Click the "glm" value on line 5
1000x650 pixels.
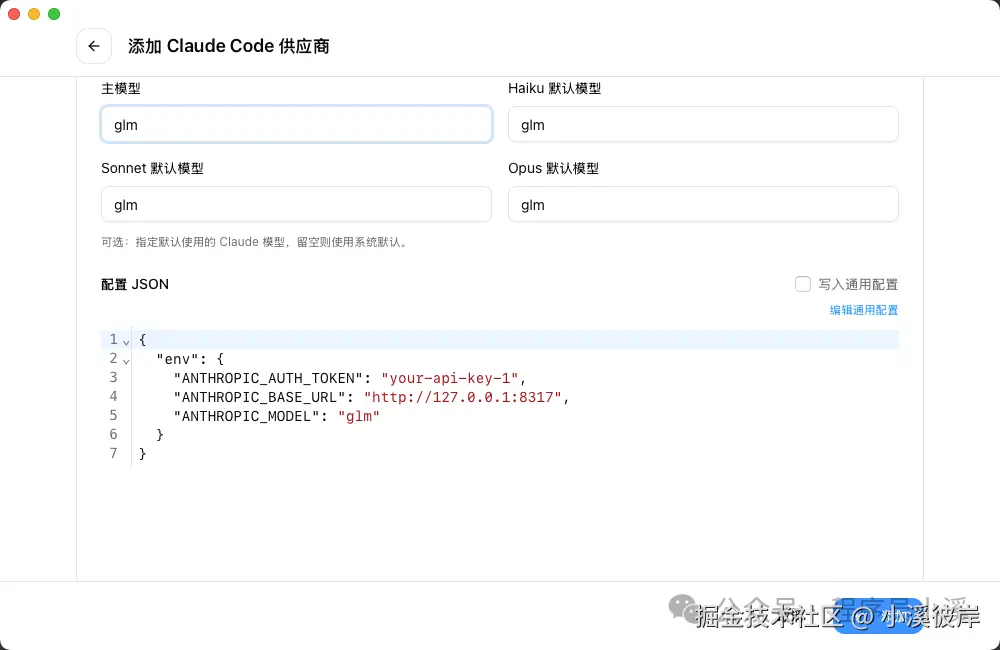[x=358, y=417]
